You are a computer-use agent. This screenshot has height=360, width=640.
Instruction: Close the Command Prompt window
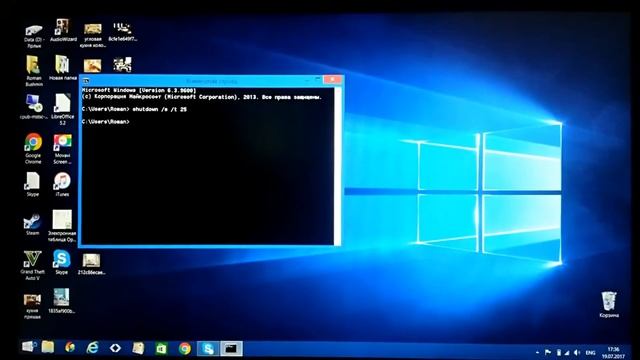tap(332, 79)
